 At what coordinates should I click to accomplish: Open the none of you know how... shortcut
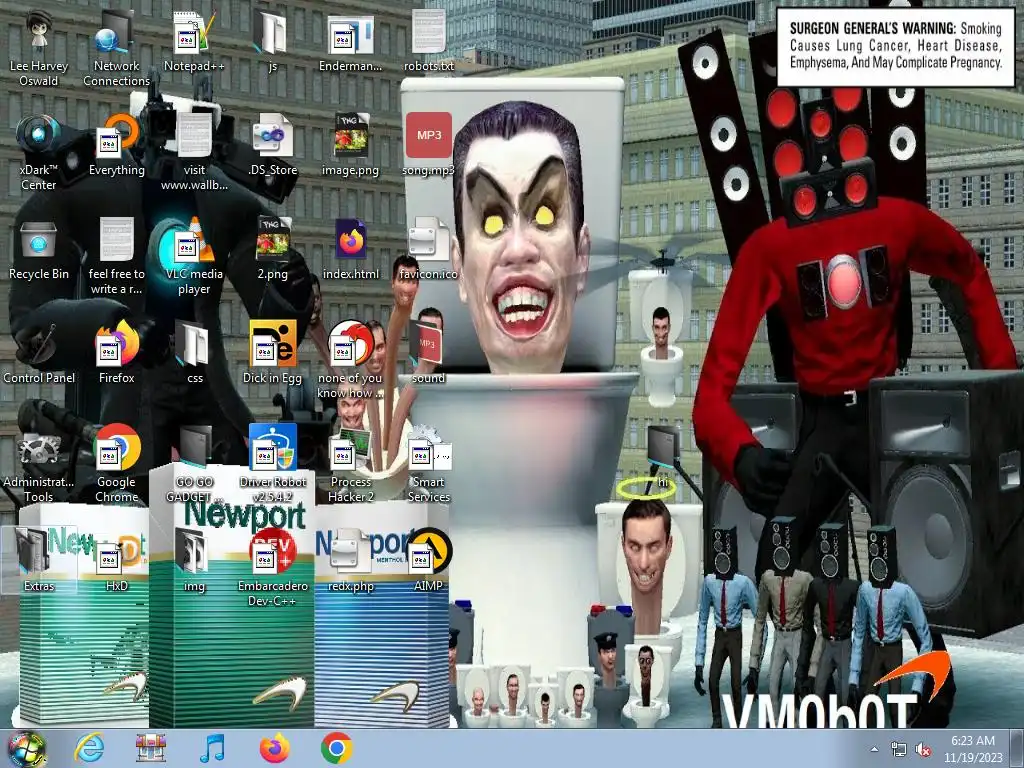350,361
